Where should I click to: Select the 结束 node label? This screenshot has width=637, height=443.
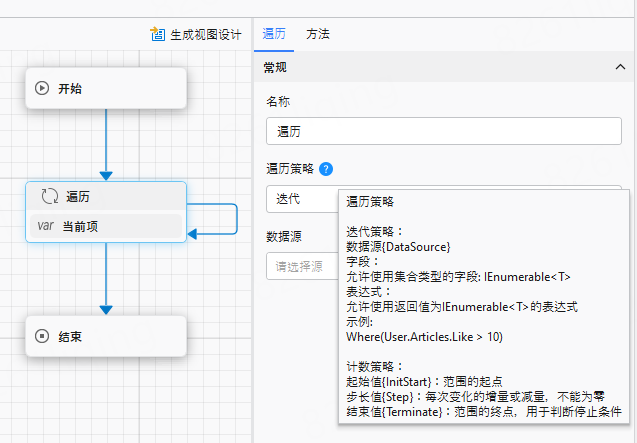[x=71, y=336]
